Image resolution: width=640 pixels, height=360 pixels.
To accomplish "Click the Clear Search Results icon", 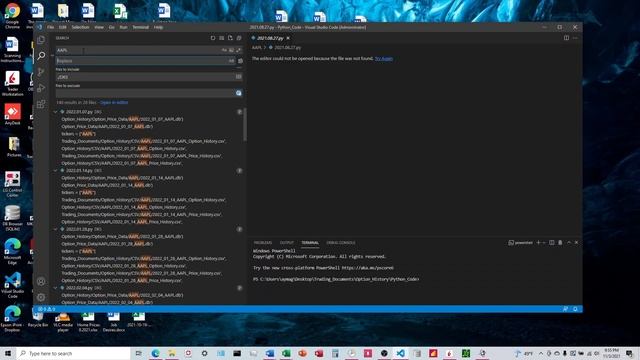I will 222,38.
